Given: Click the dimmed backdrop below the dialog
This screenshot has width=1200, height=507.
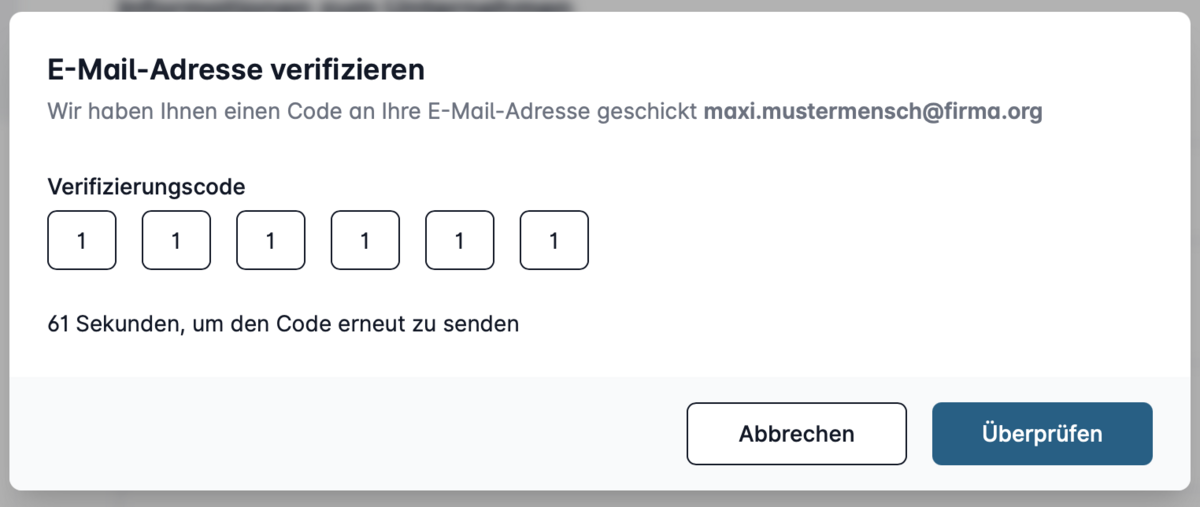Looking at the screenshot, I should click(600, 499).
